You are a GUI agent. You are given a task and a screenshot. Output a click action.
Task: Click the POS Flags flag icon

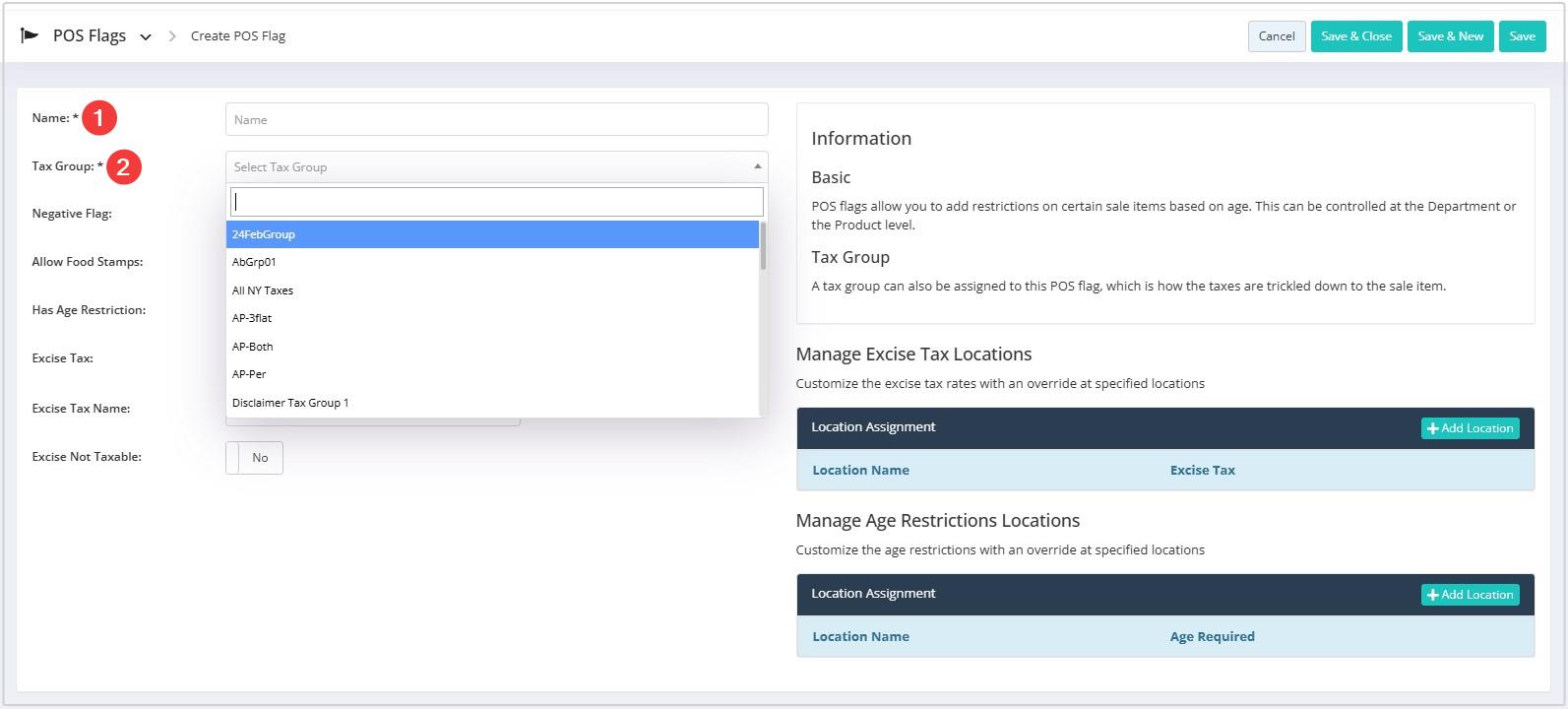tap(30, 35)
